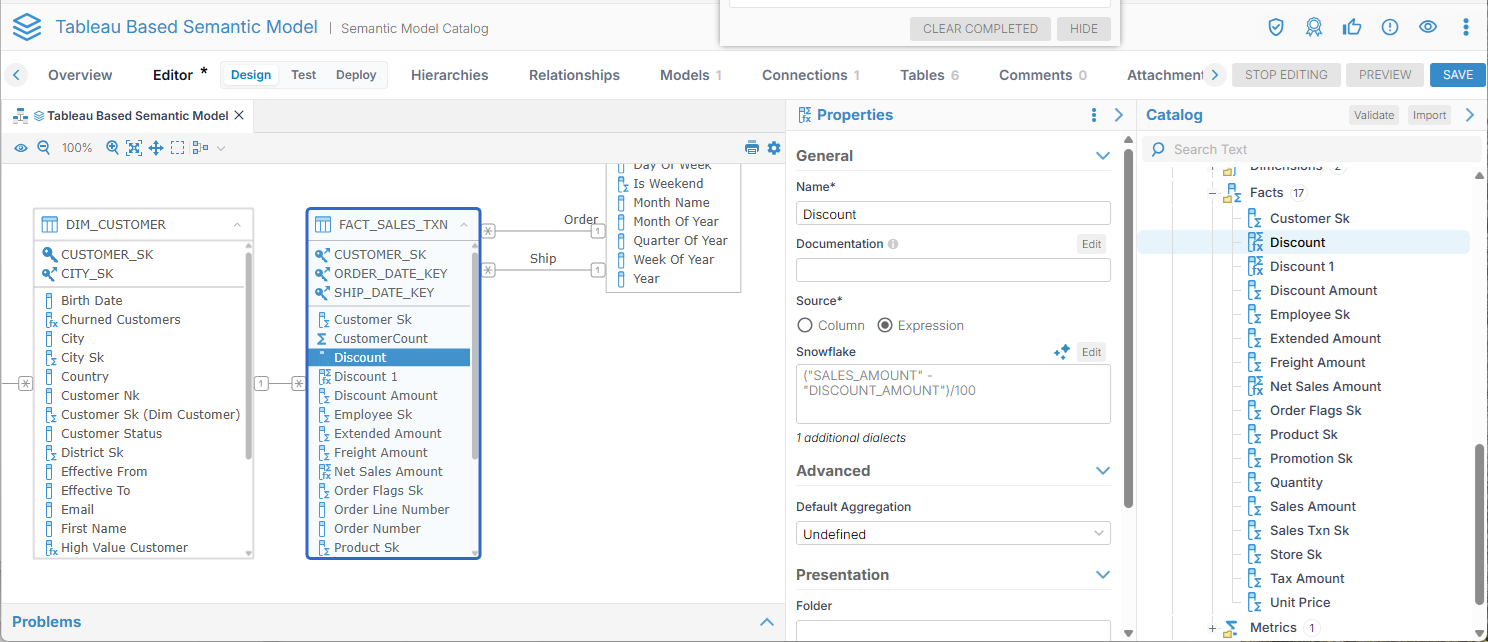Open the Relationships tab
Screen dimensions: 1488x642
click(574, 75)
